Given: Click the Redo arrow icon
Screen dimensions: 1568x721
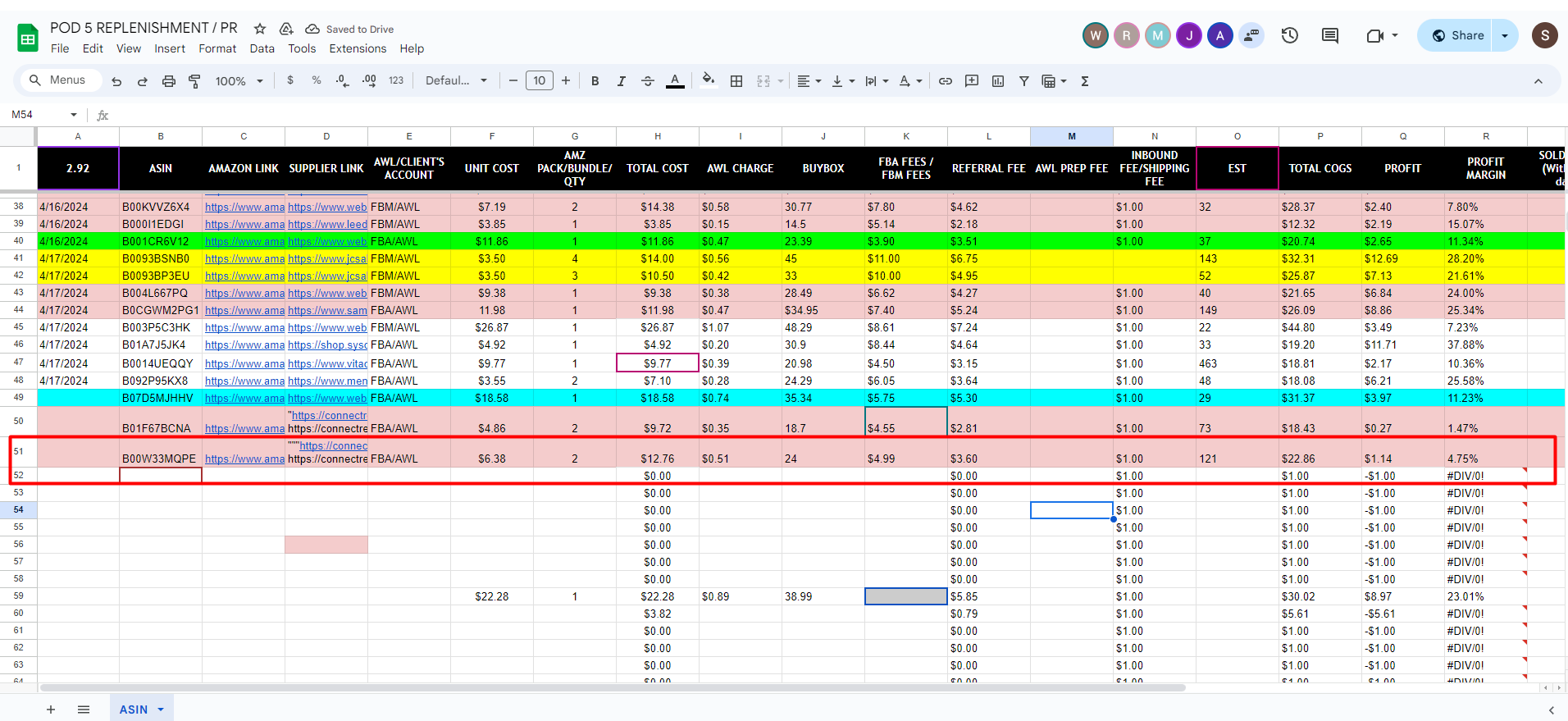Looking at the screenshot, I should (143, 81).
